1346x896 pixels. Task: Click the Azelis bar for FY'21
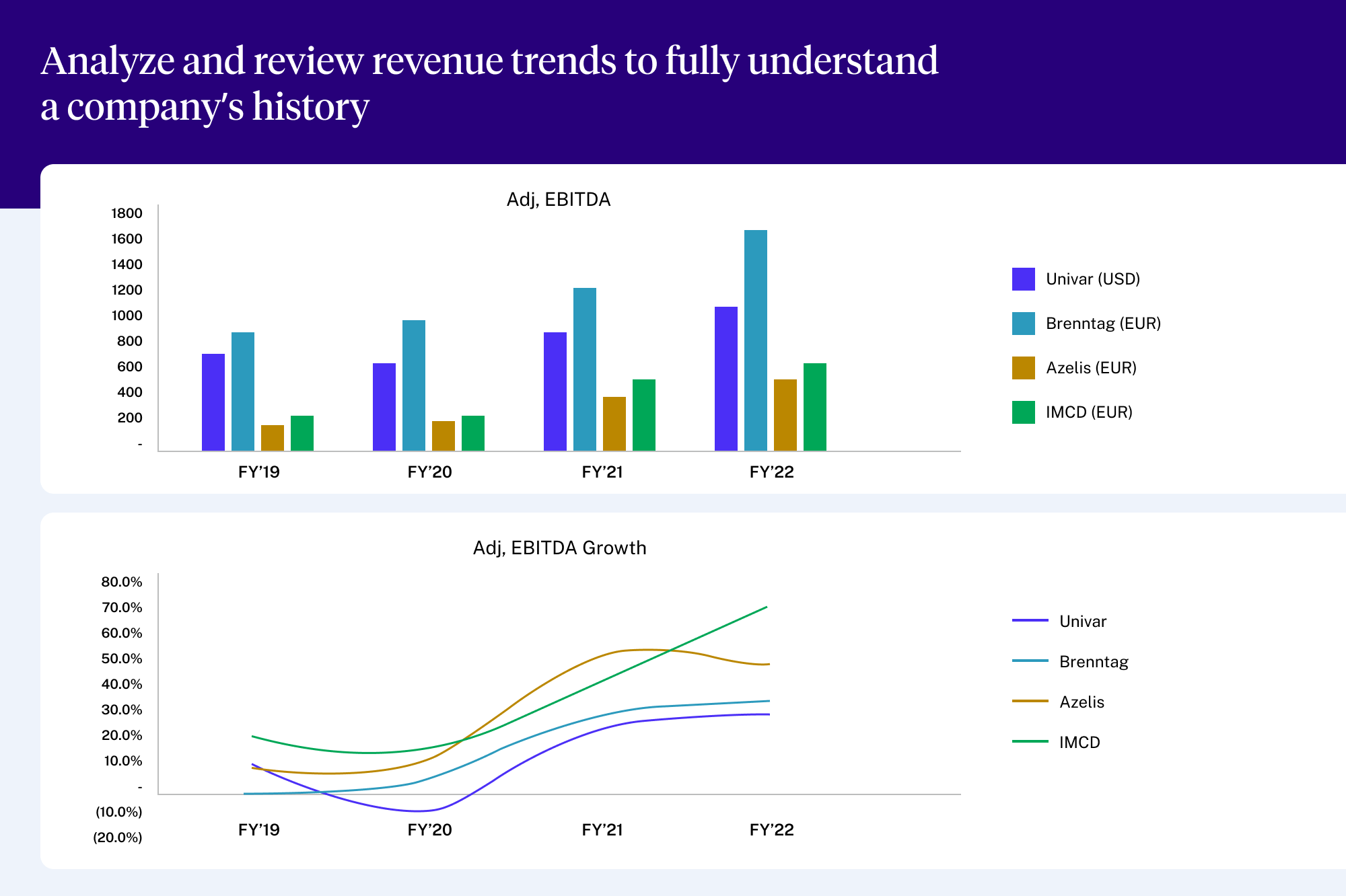[614, 424]
